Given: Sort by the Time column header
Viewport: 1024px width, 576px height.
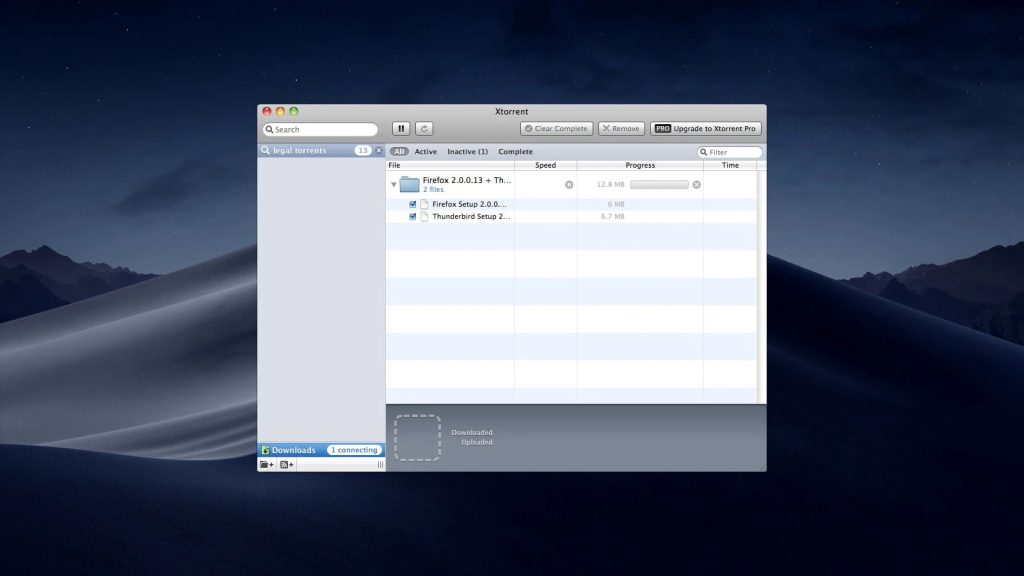Looking at the screenshot, I should 730,165.
